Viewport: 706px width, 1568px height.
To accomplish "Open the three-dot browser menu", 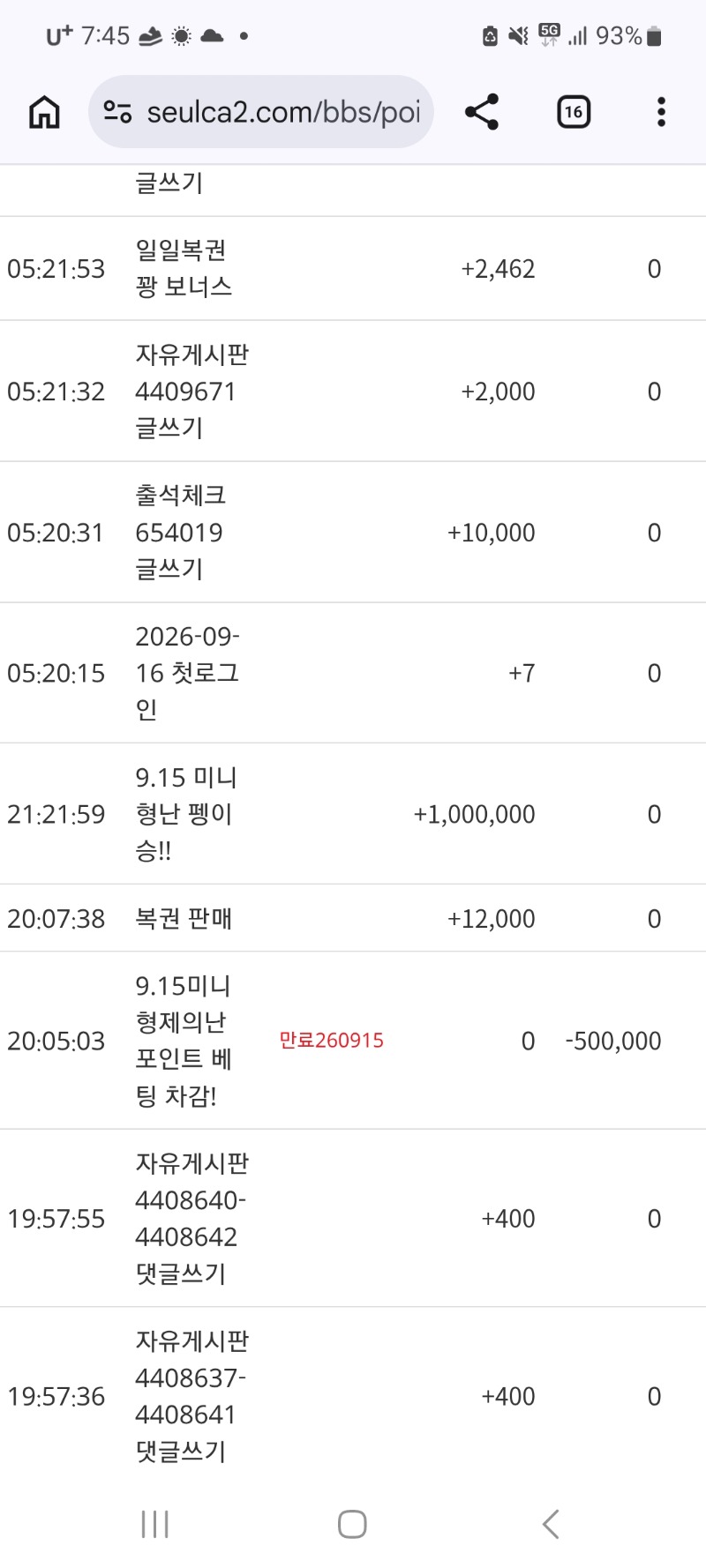I will [661, 112].
